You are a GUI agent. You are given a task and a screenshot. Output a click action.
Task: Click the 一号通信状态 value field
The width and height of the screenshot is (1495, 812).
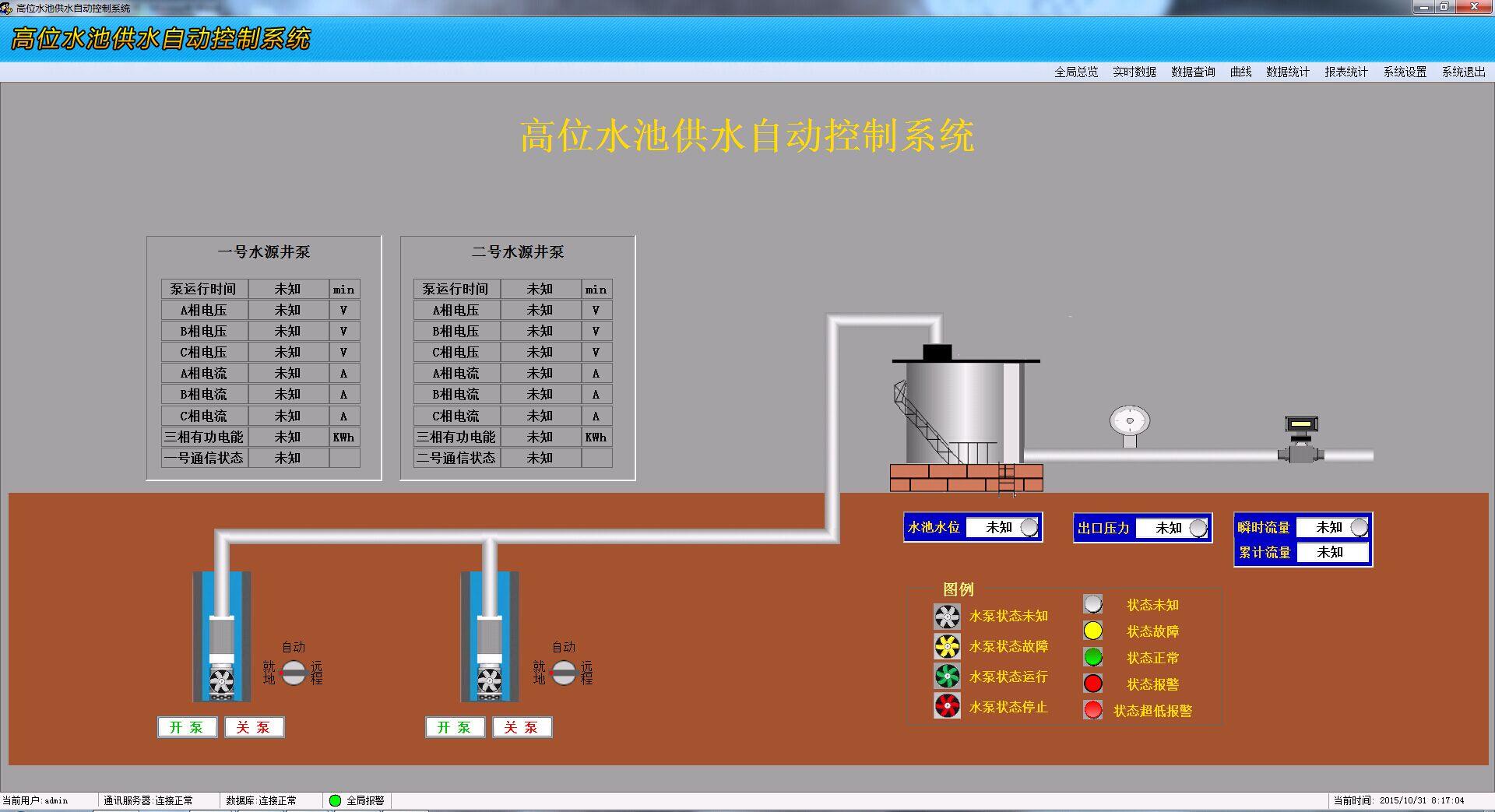point(287,458)
